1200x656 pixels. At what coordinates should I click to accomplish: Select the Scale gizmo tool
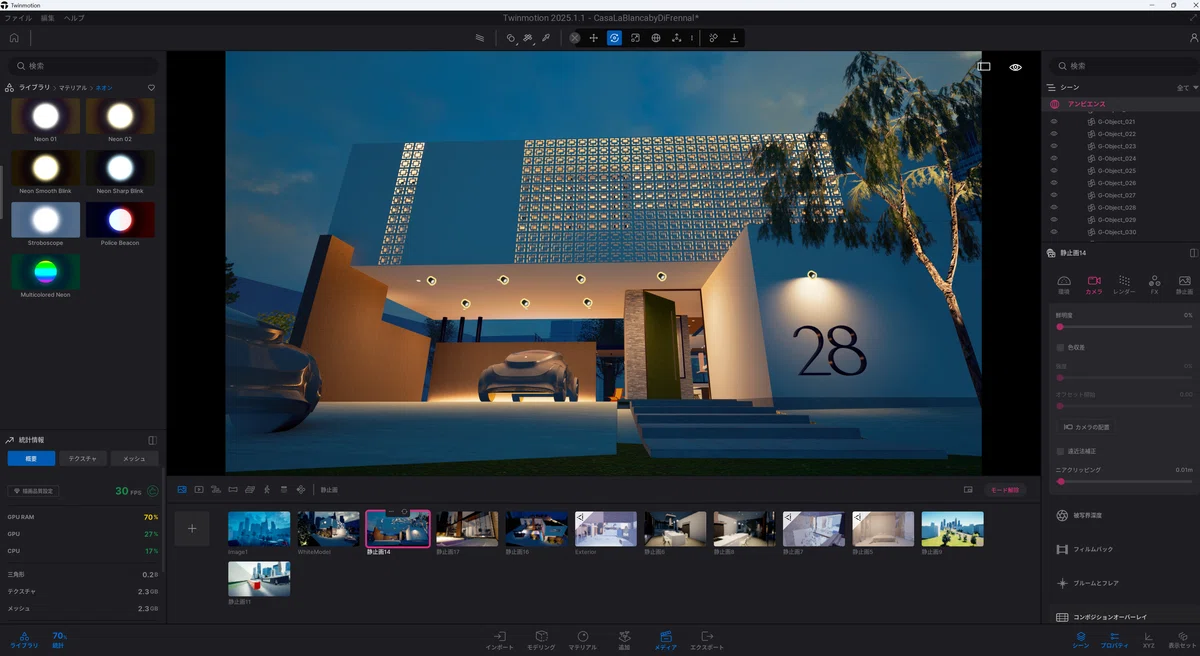(635, 38)
